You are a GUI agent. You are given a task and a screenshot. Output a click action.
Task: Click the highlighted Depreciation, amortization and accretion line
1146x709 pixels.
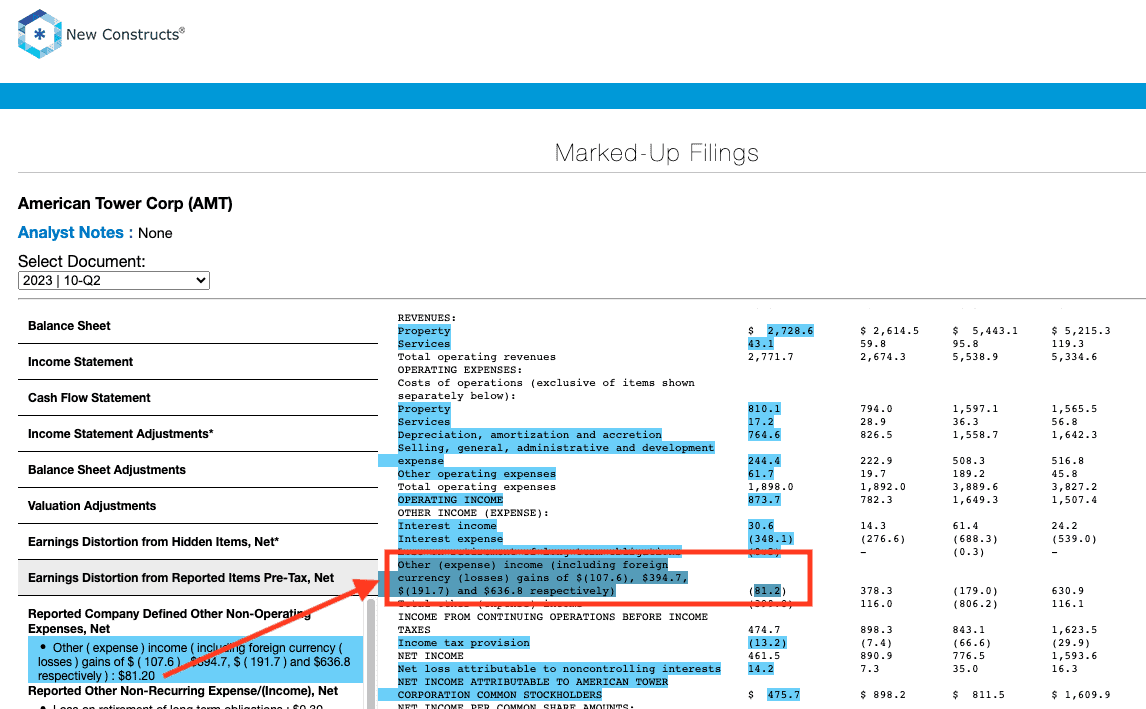(x=529, y=435)
